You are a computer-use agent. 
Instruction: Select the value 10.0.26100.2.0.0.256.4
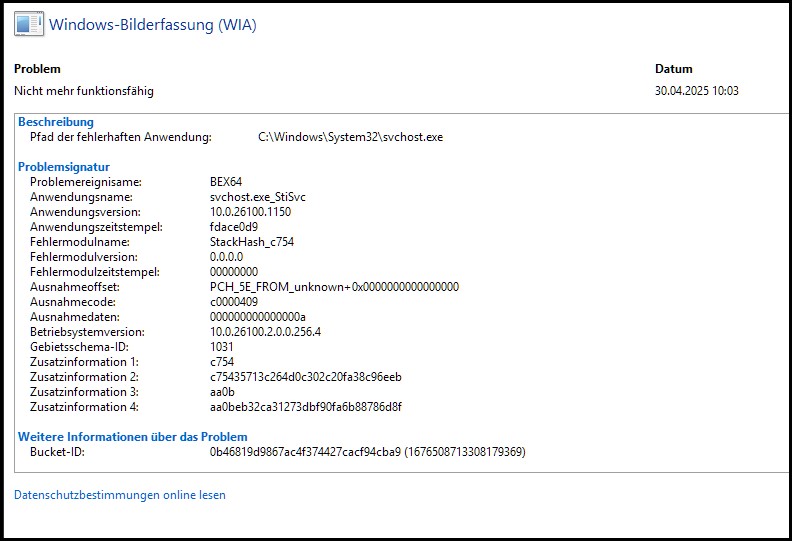click(265, 332)
